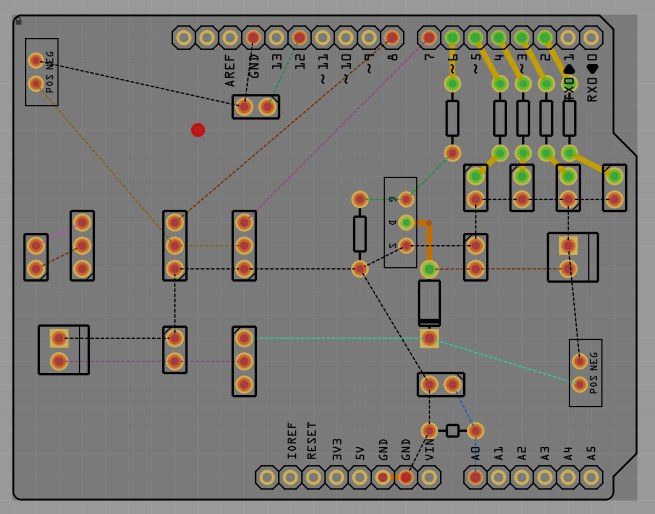Click small resistor between VIN and A0

tap(452, 431)
